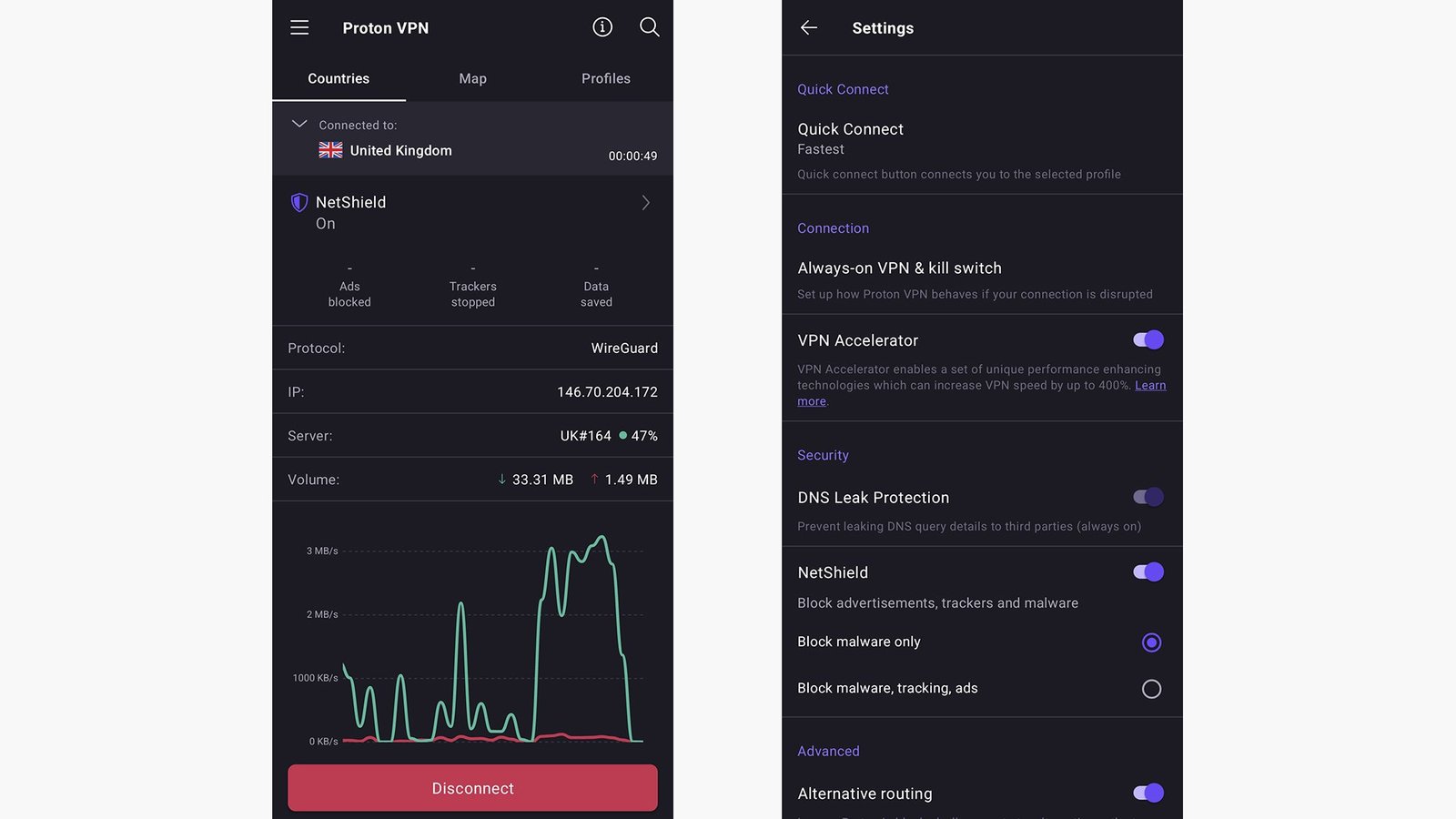Open the hamburger menu in Proton VPN
The width and height of the screenshot is (1456, 819).
[x=299, y=27]
